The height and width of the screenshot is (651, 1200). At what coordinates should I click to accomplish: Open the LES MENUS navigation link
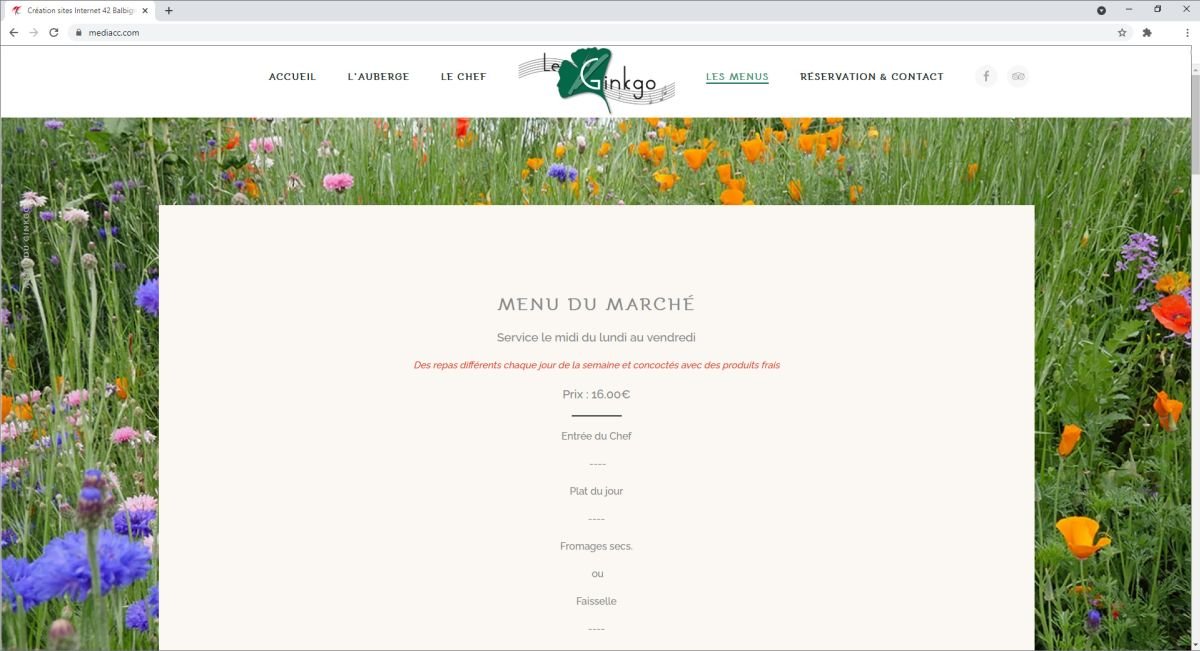click(x=737, y=76)
